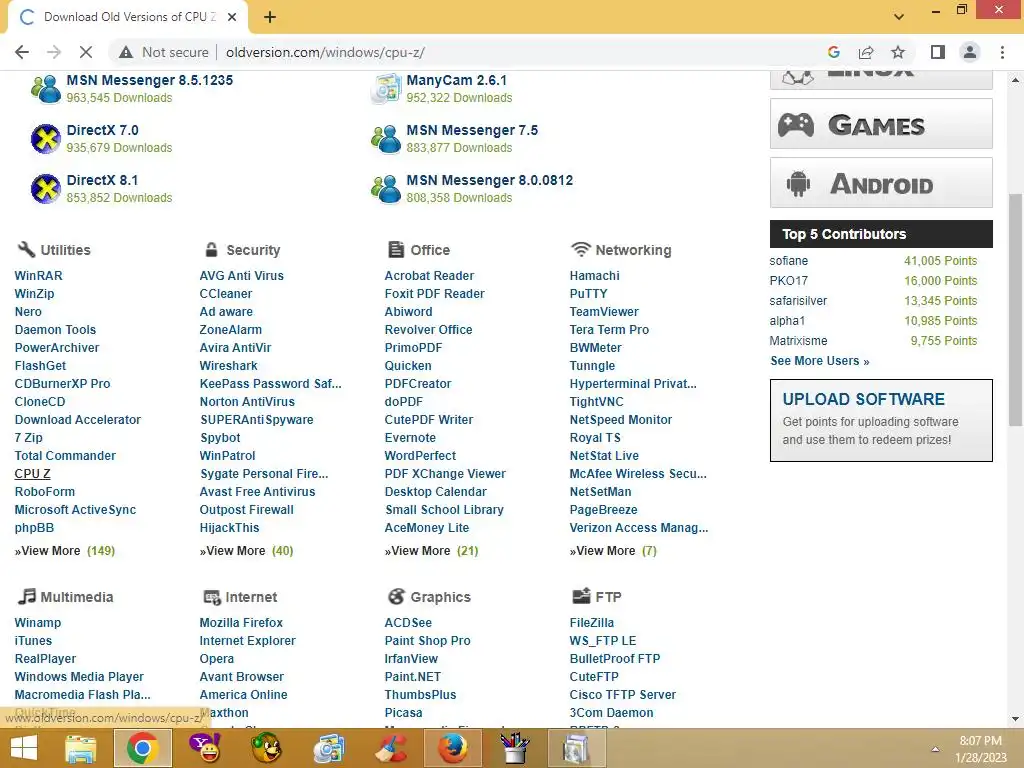Click the Multimedia music note icon
Screen dimensions: 1024x768
(26, 596)
